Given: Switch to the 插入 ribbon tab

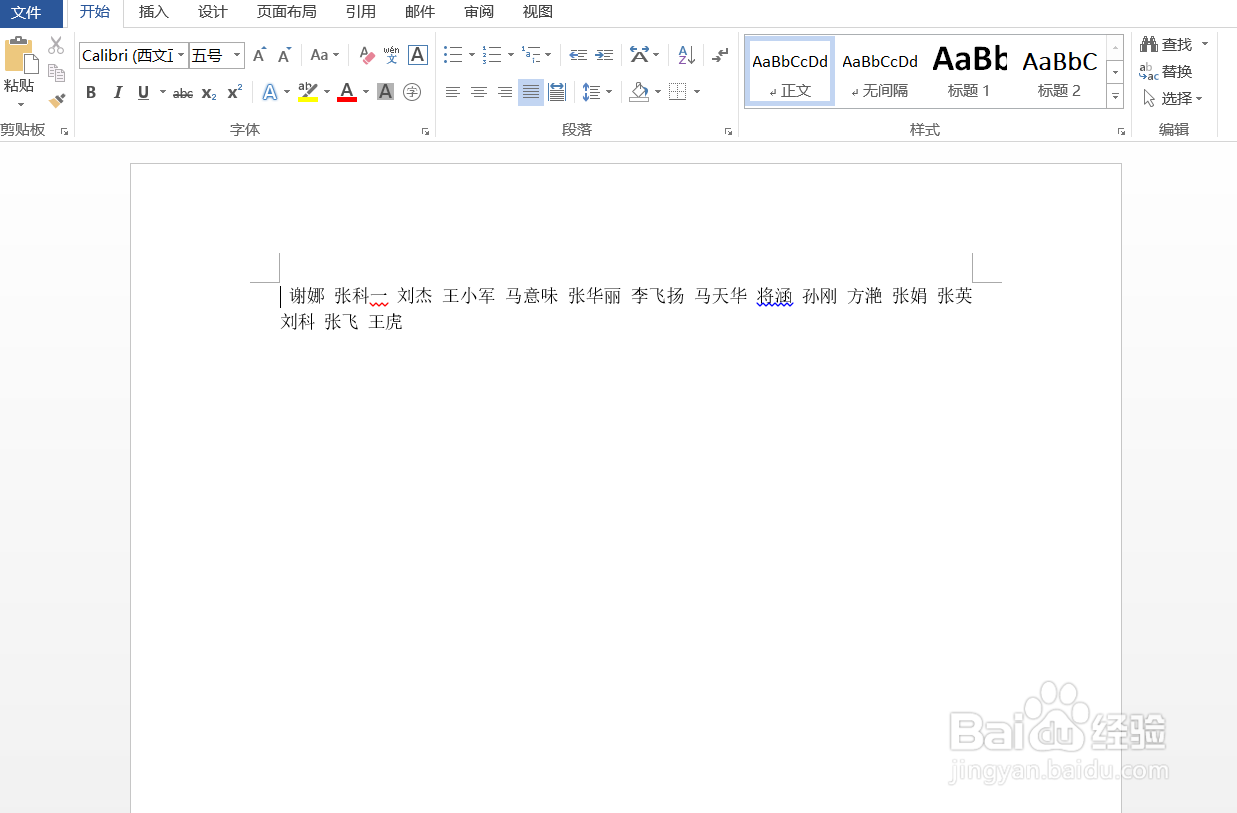Looking at the screenshot, I should [153, 13].
